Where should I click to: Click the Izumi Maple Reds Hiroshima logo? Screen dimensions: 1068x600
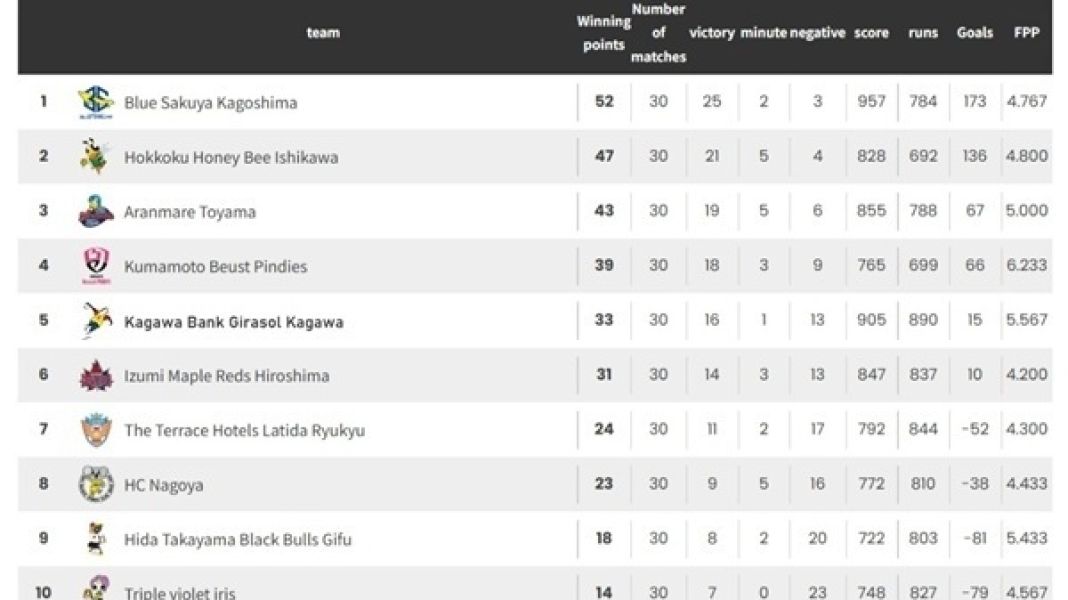96,376
